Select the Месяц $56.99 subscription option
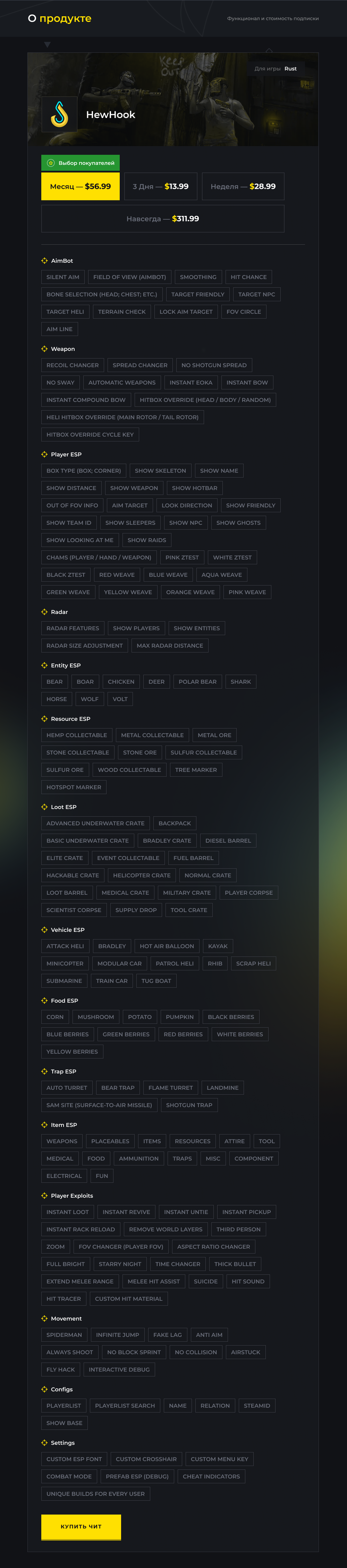Viewport: 347px width, 1568px height. click(81, 186)
